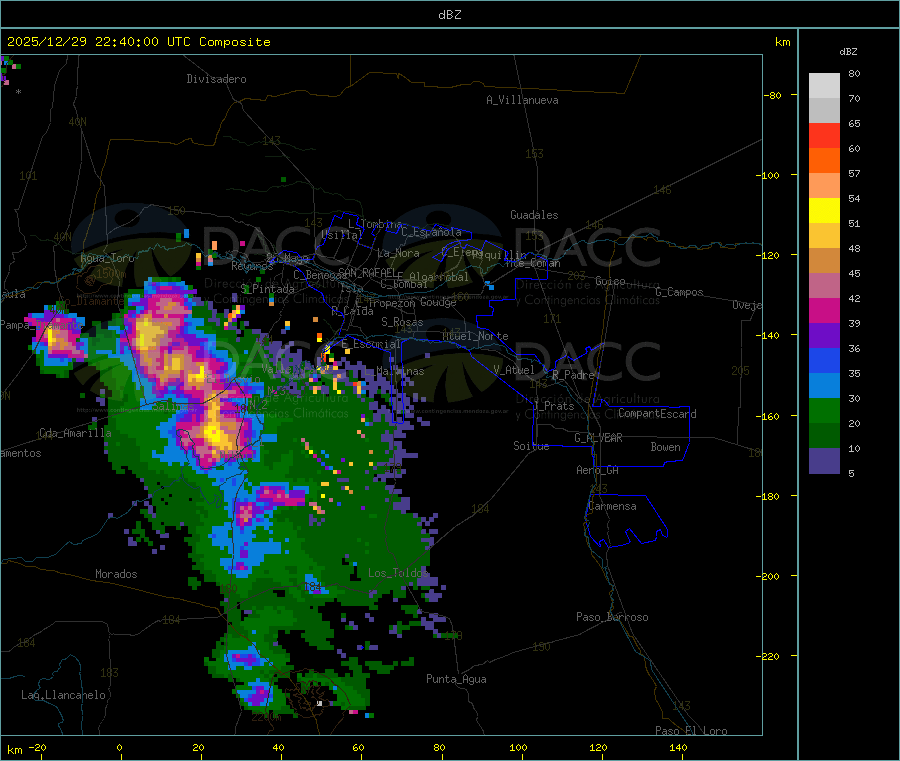Select the A_Villanueva map label
900x761 pixels.
click(522, 100)
